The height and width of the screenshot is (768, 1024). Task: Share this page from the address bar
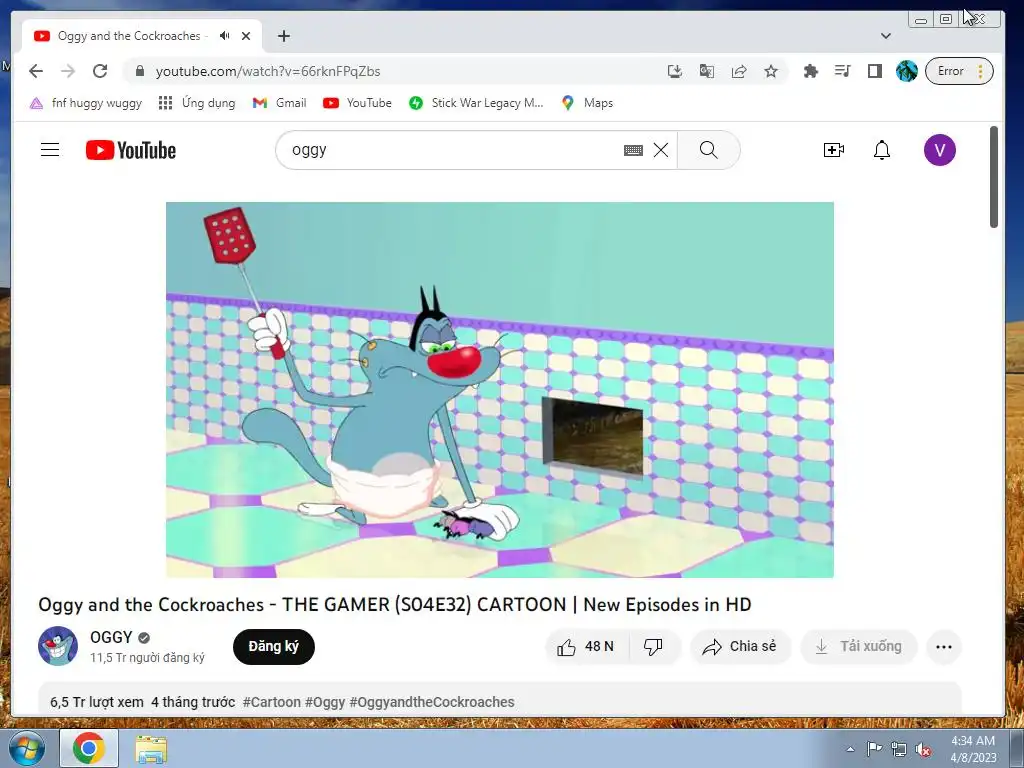739,71
